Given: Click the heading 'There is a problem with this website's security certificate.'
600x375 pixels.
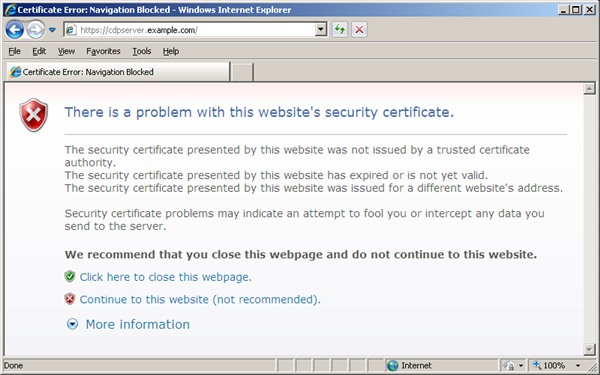Looking at the screenshot, I should pyautogui.click(x=259, y=112).
